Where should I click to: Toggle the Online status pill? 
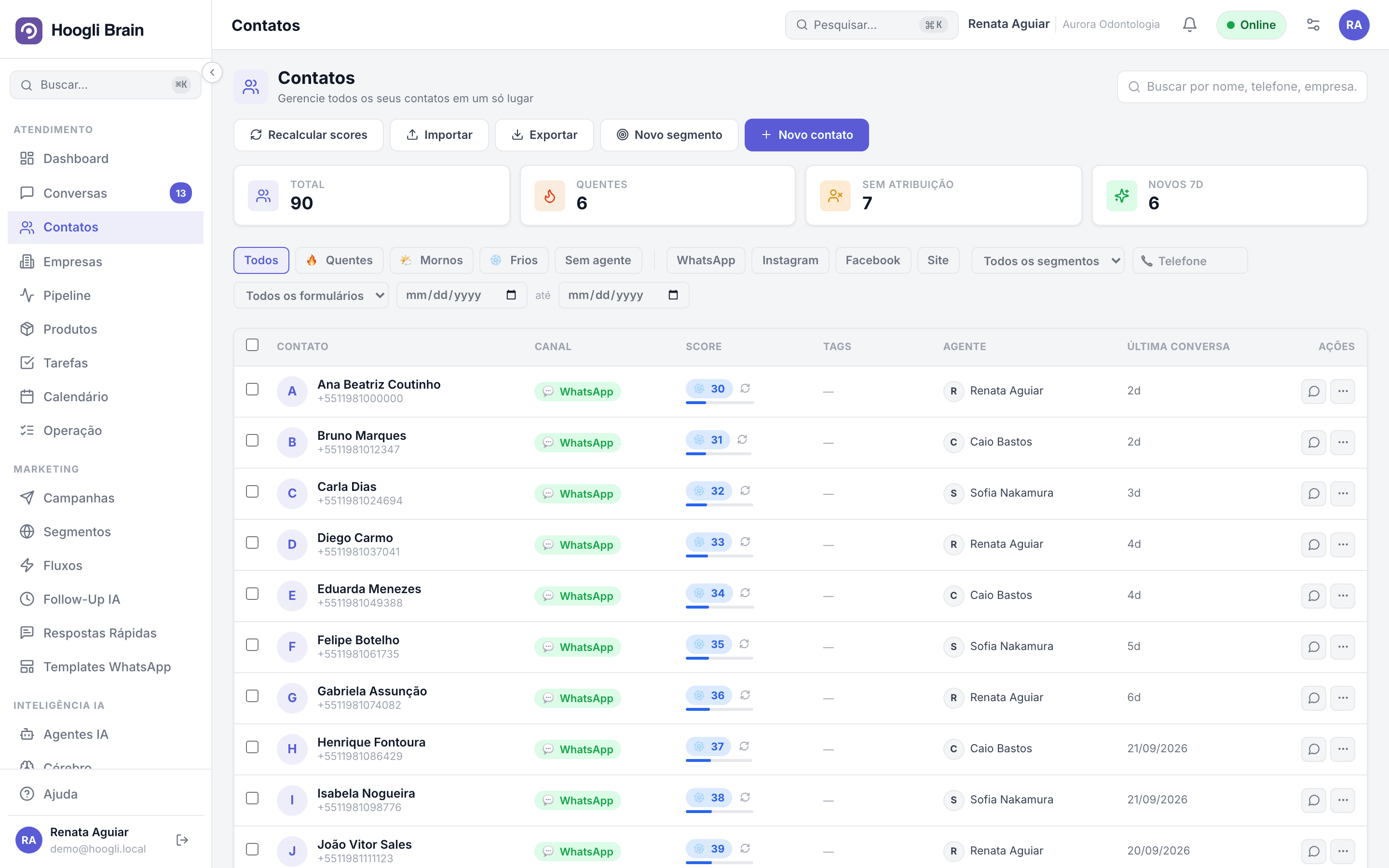[x=1251, y=25]
